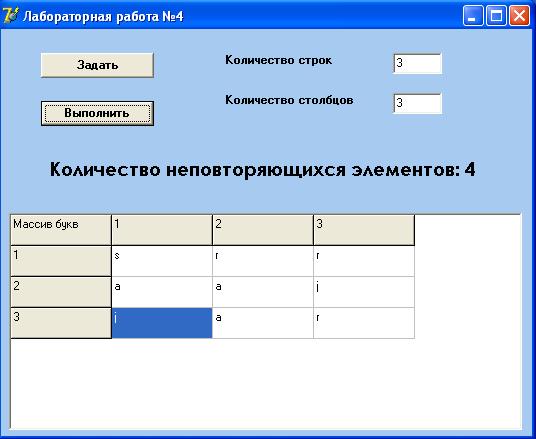Select row 2 column 3 cell 'j'
The width and height of the screenshot is (536, 439).
pos(364,292)
